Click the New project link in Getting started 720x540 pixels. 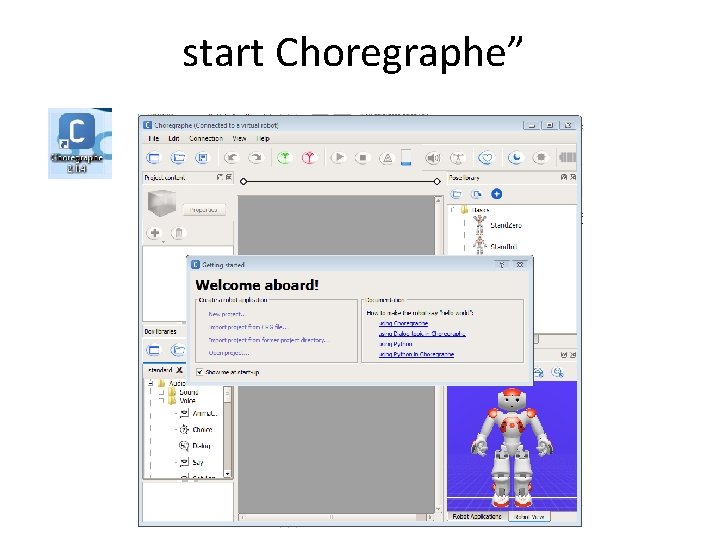click(x=227, y=314)
